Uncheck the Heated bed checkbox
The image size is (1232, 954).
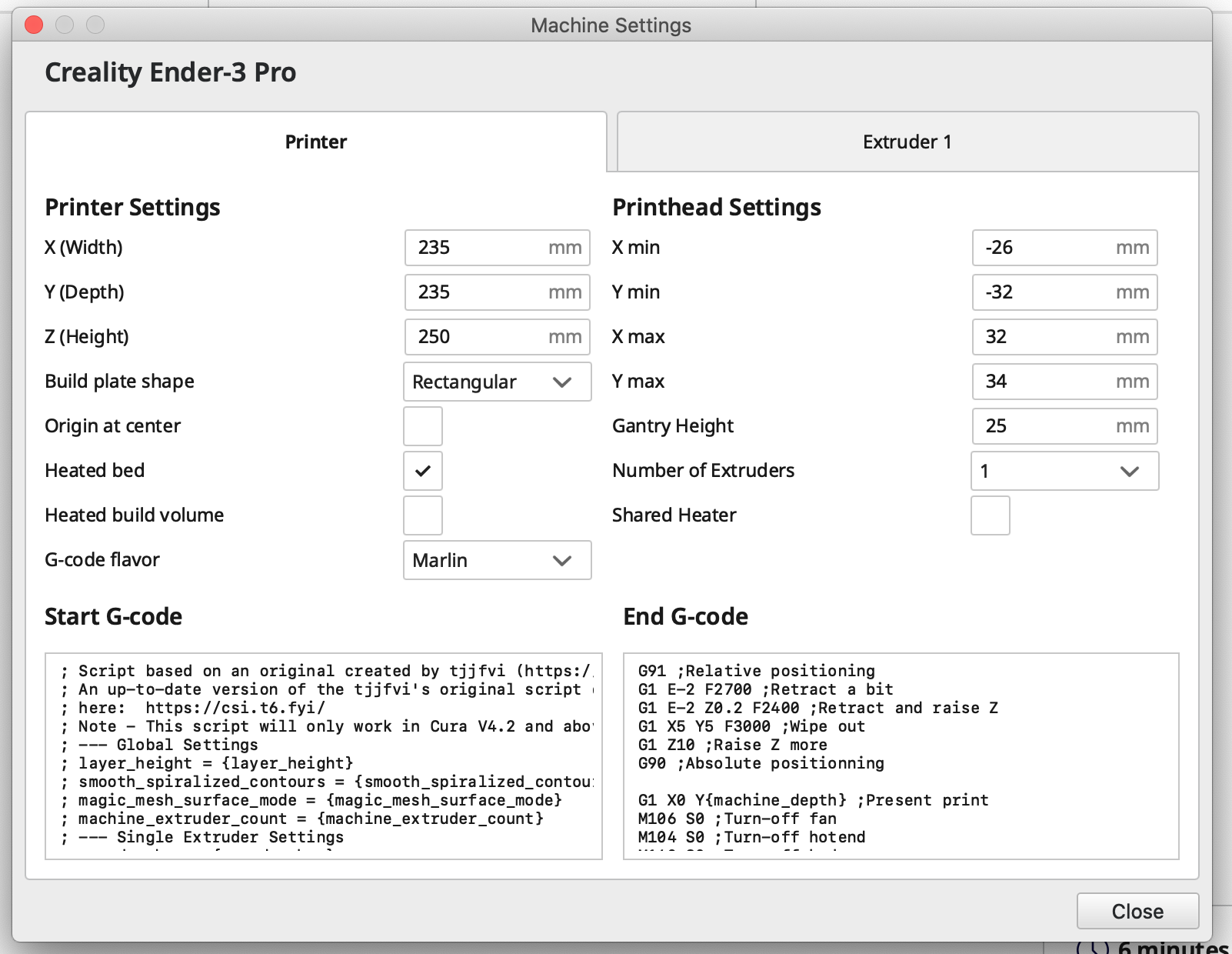point(422,471)
